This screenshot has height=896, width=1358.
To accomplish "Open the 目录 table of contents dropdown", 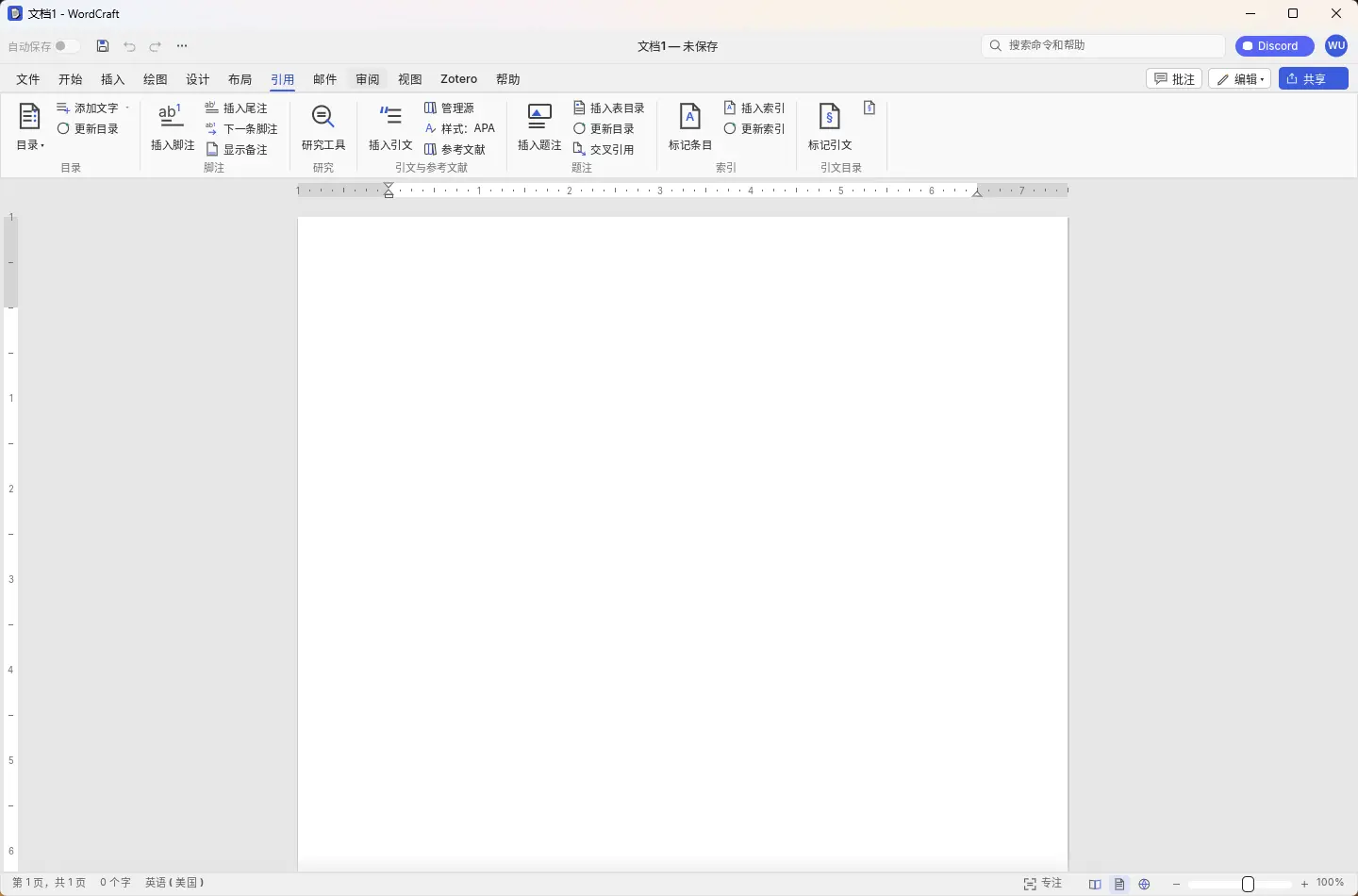I will pos(30,127).
